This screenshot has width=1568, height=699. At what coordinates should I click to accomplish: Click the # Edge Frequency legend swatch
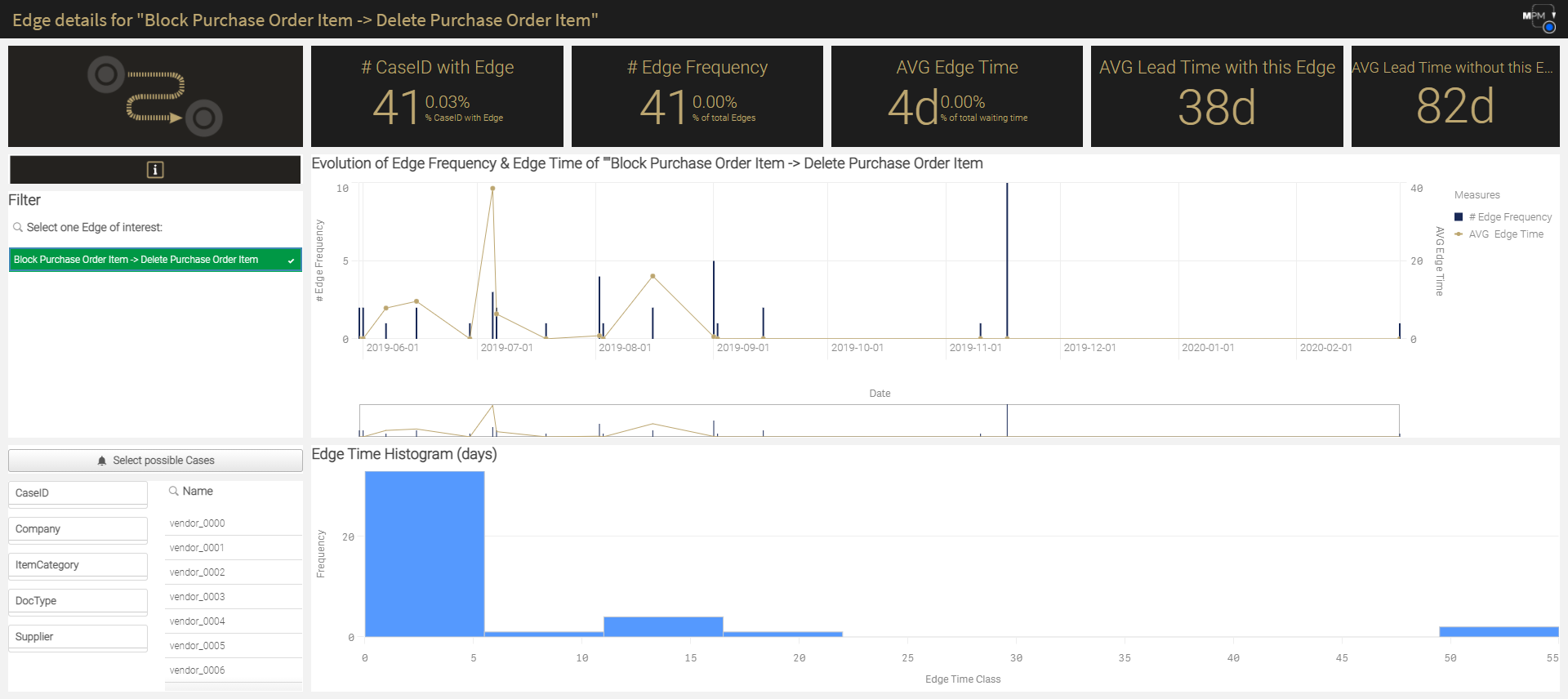pyautogui.click(x=1459, y=217)
